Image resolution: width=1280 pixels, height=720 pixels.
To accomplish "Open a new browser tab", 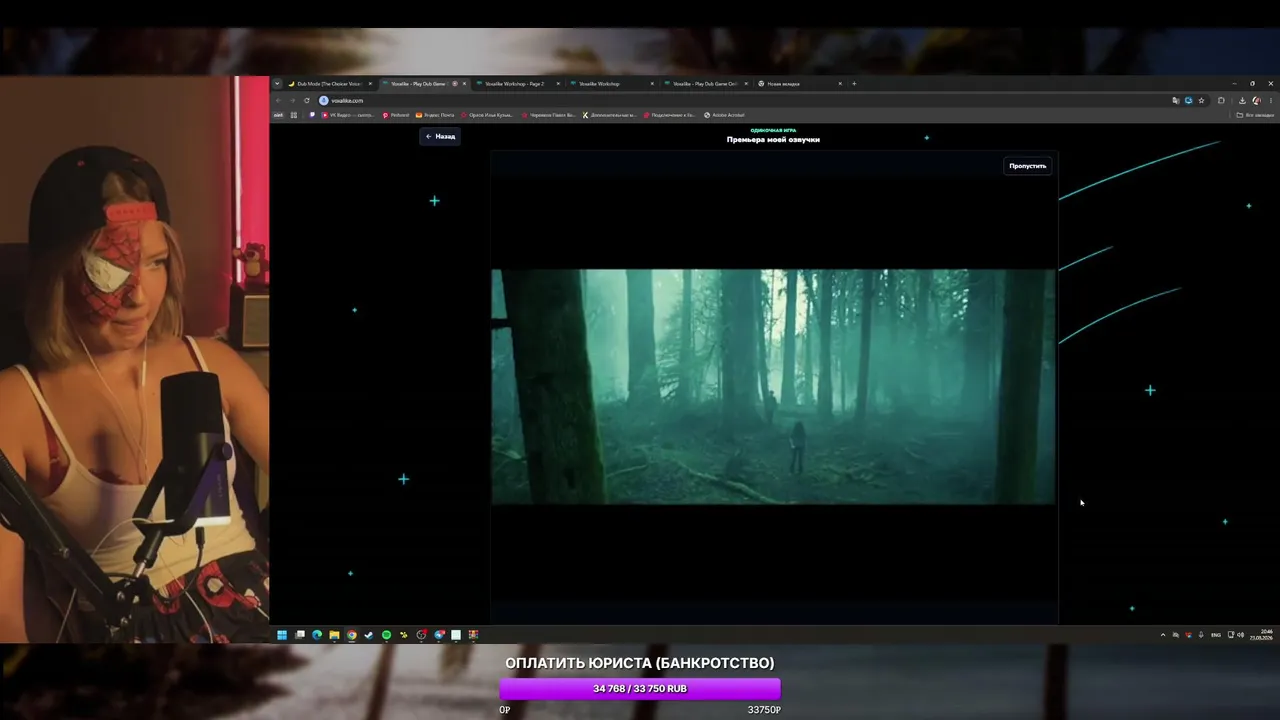I will (x=854, y=84).
